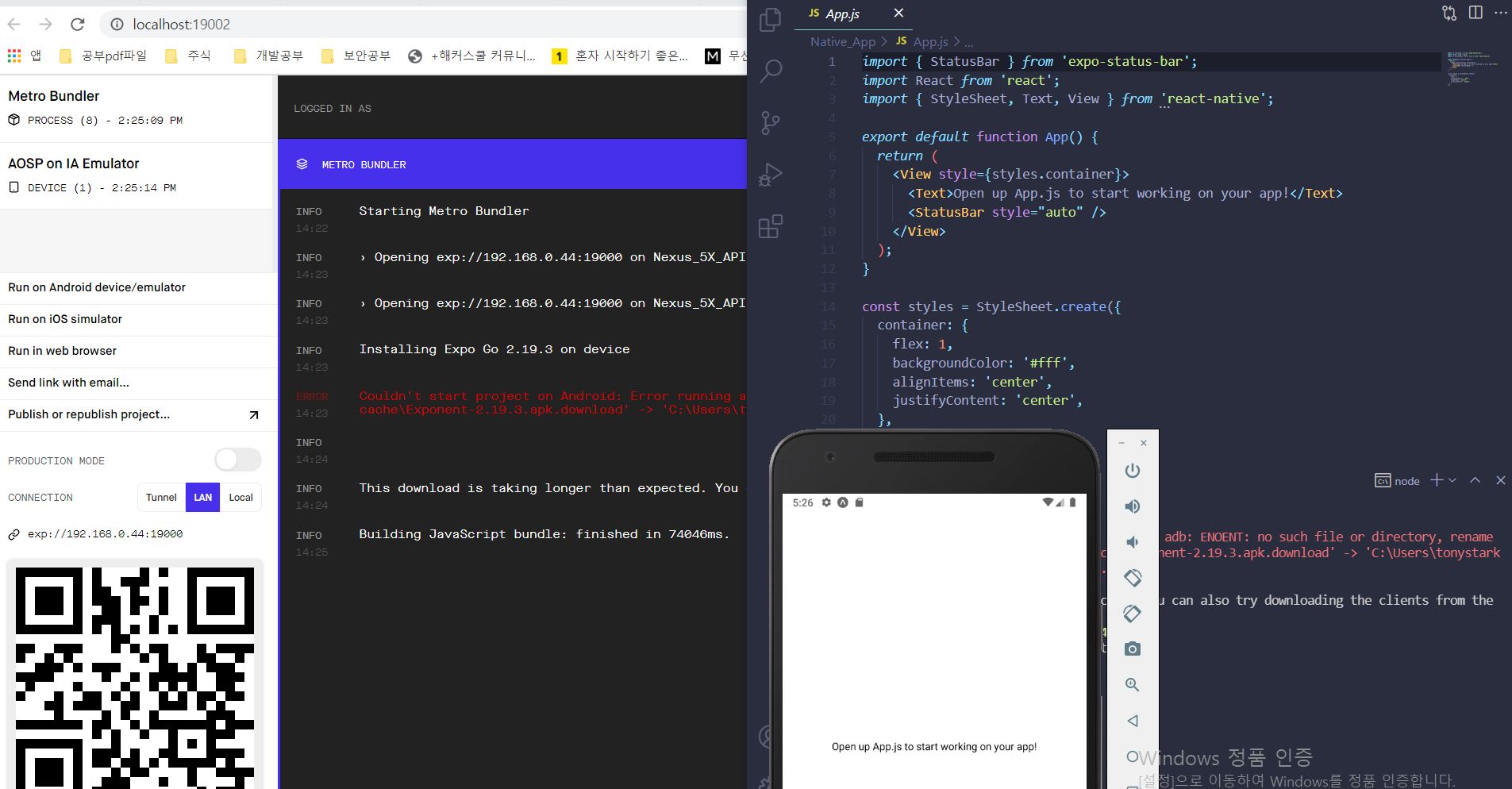This screenshot has height=789, width=1512.
Task: Open 혼자 시작하기 좋은 bookmark
Action: [621, 56]
